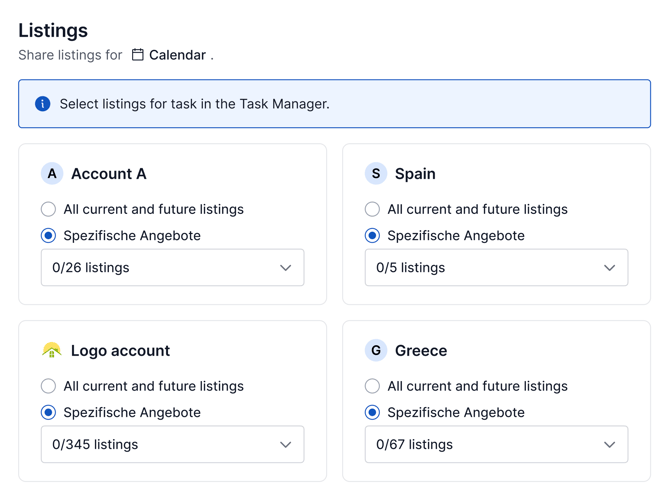Select Spezifische Angebote under Logo account
The image size is (670, 496).
point(48,413)
